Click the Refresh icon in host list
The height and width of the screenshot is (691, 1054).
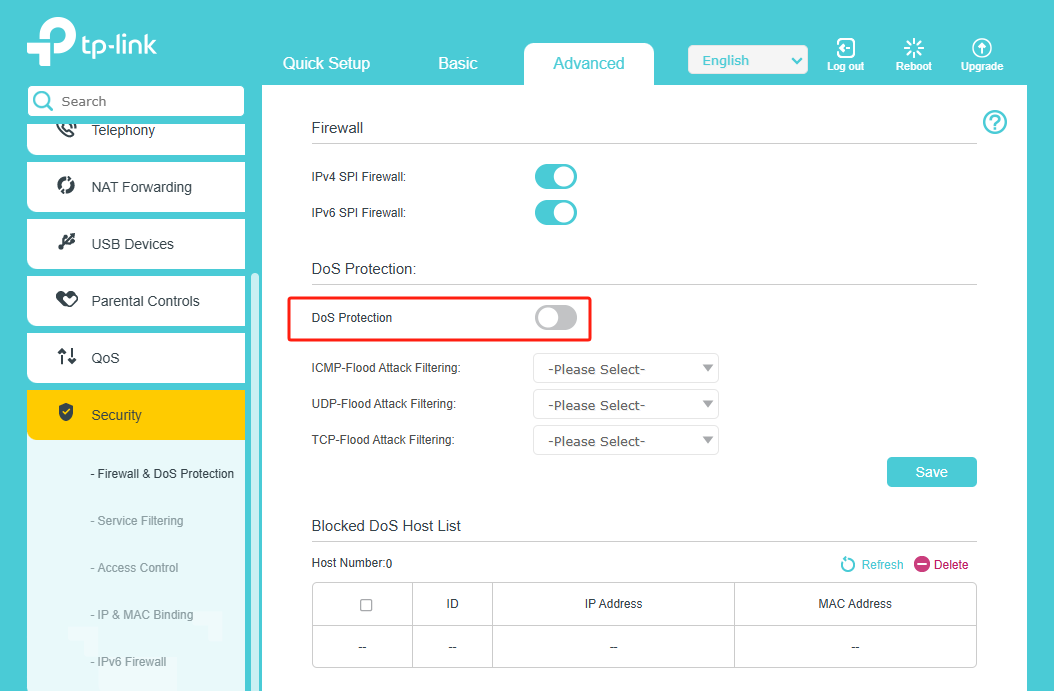[848, 565]
